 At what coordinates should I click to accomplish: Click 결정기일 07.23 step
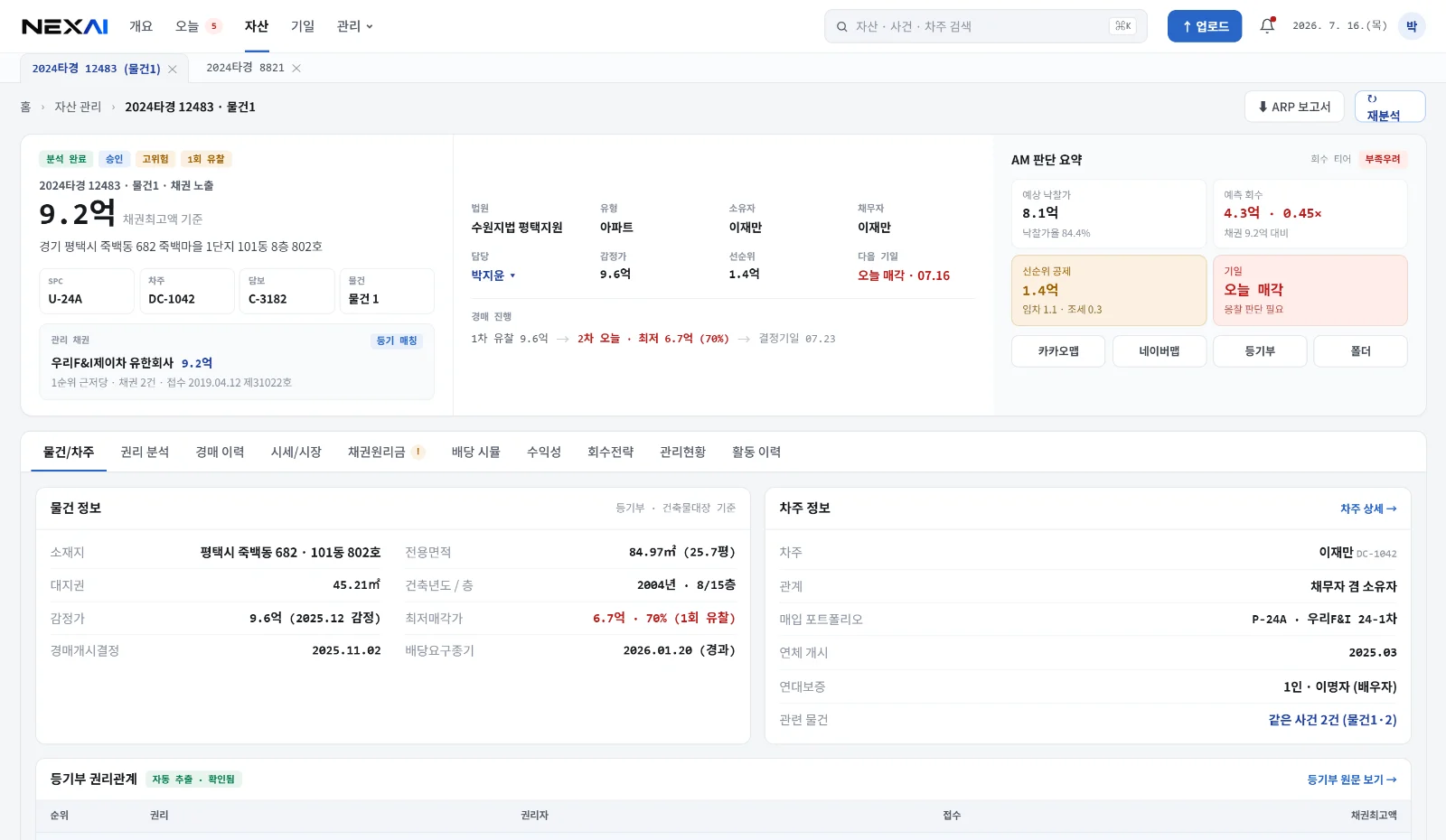pos(797,339)
